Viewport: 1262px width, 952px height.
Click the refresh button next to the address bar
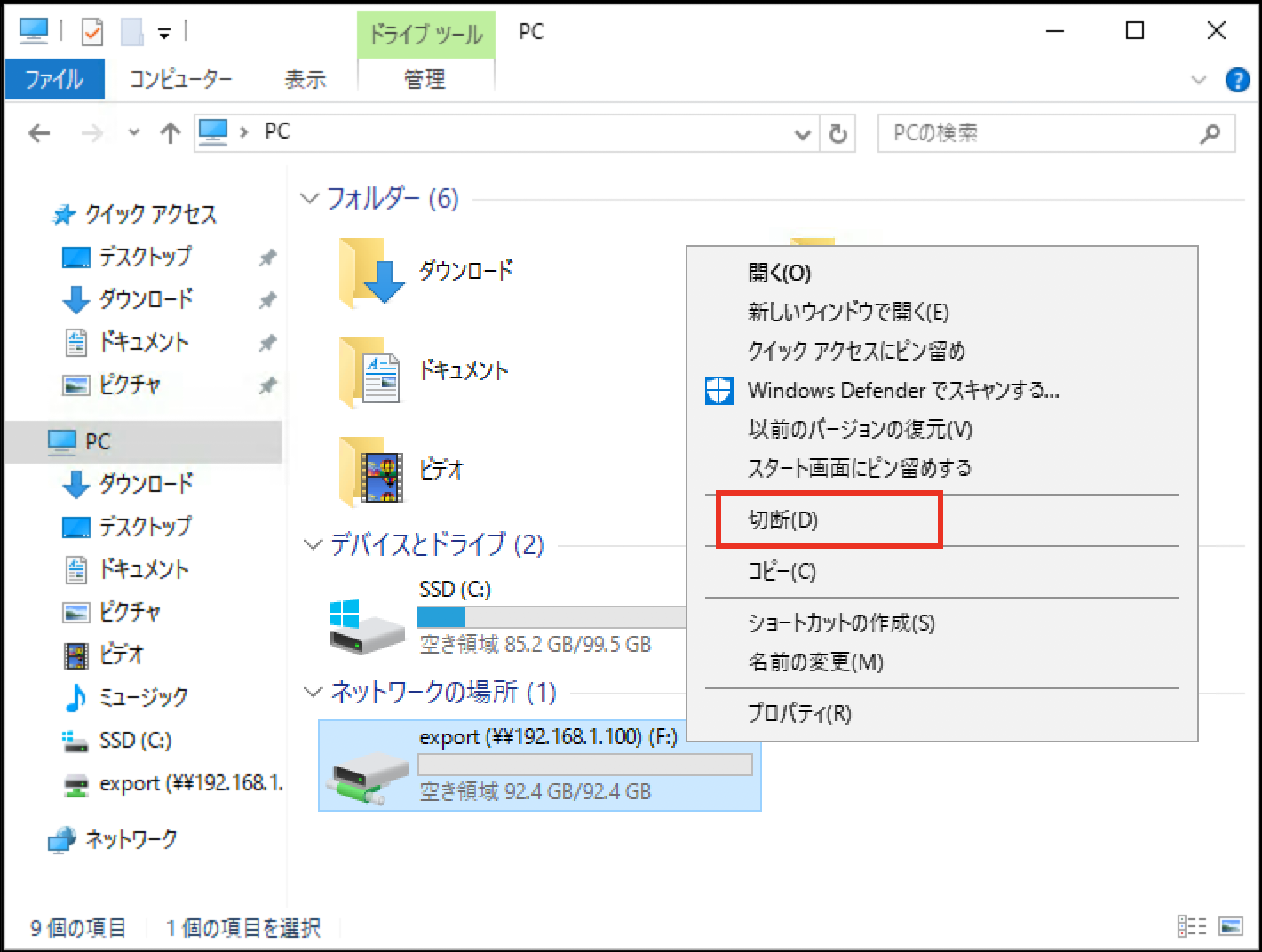(x=837, y=134)
